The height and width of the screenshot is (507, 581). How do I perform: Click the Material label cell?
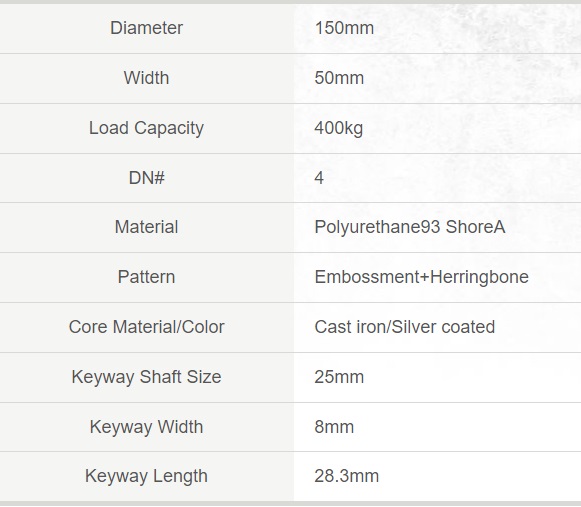pos(146,227)
